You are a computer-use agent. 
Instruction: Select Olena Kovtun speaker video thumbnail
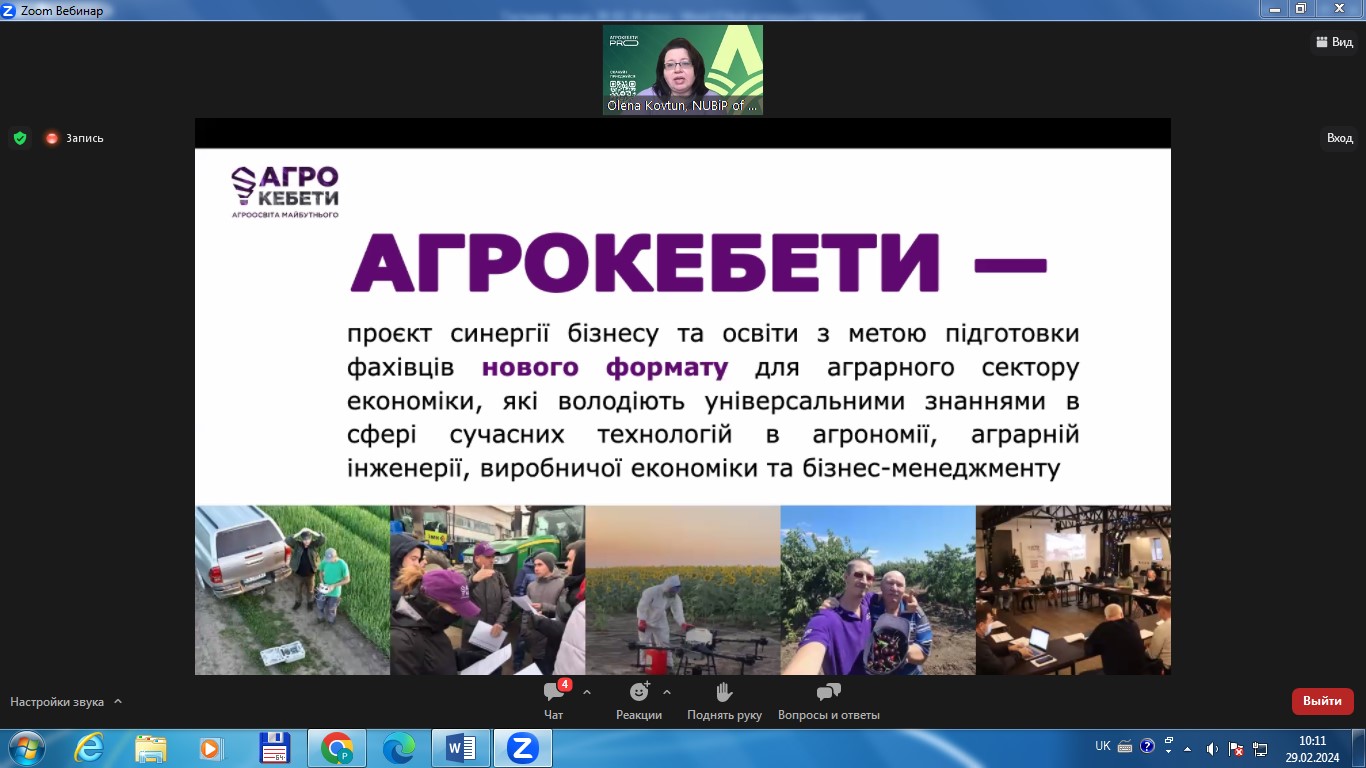(683, 70)
